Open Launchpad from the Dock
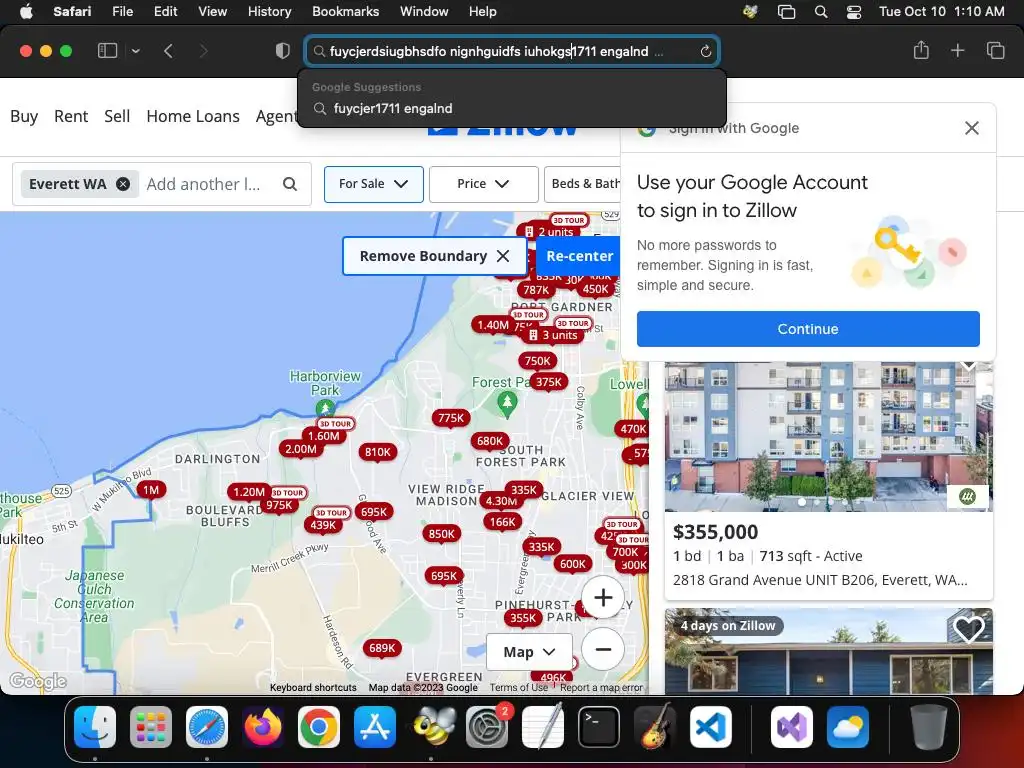1024x768 pixels. point(151,727)
